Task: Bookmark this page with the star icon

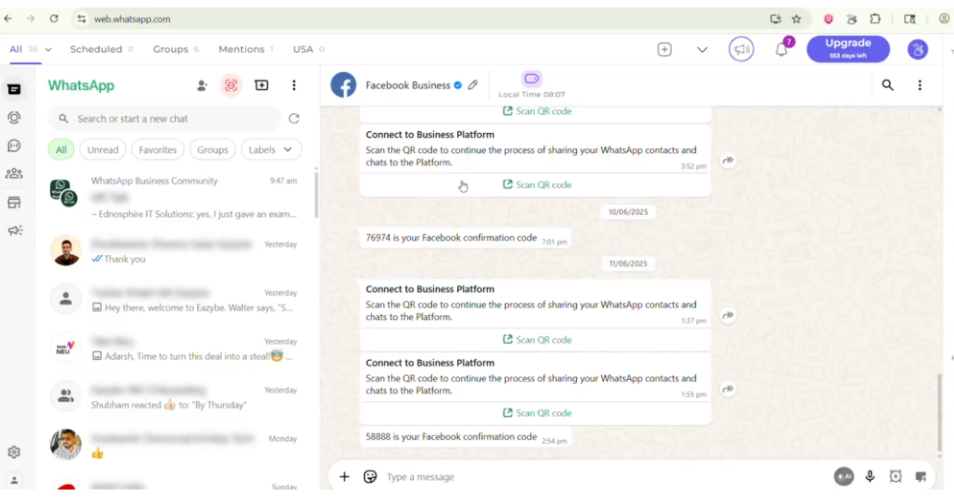Action: (x=796, y=19)
